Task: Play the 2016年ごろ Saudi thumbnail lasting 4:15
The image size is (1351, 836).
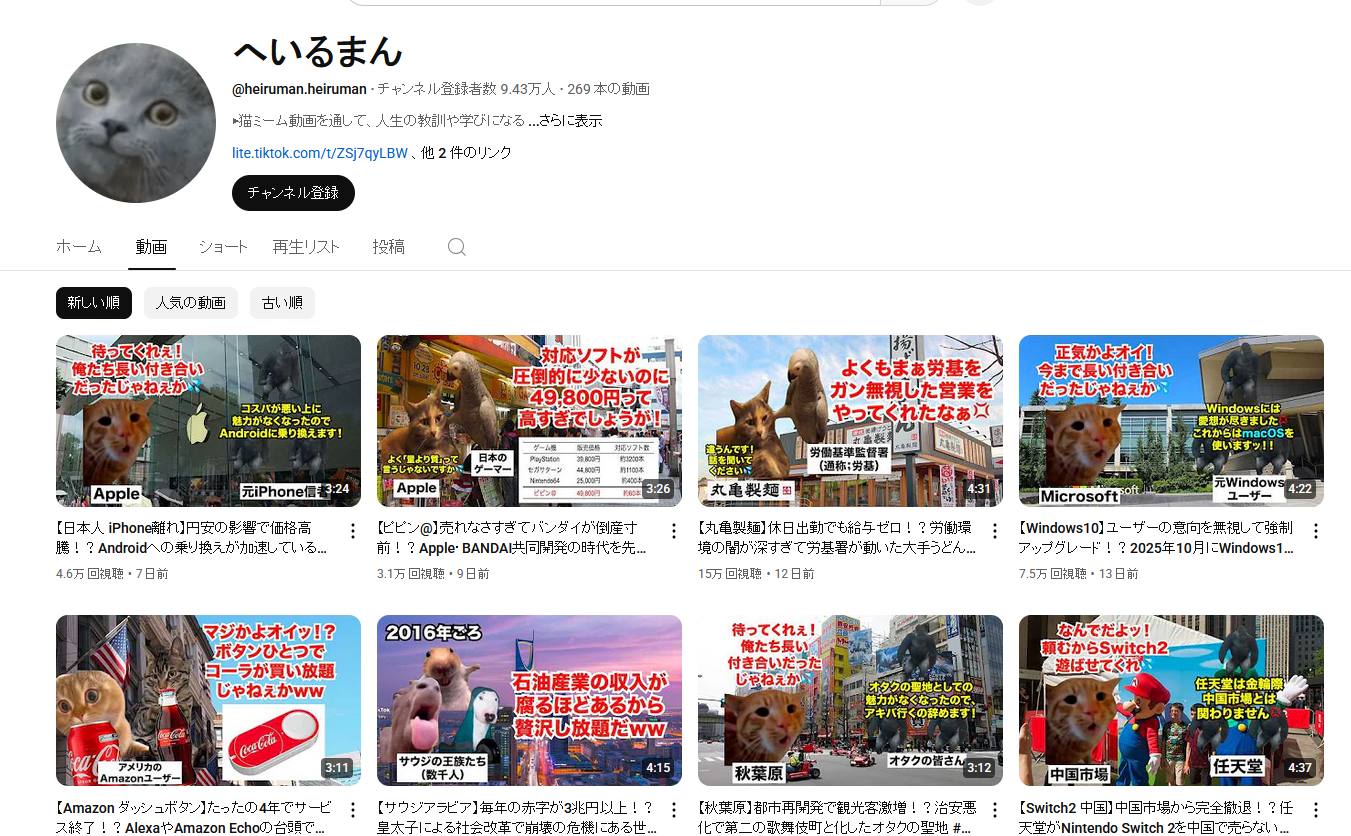Action: (x=529, y=701)
